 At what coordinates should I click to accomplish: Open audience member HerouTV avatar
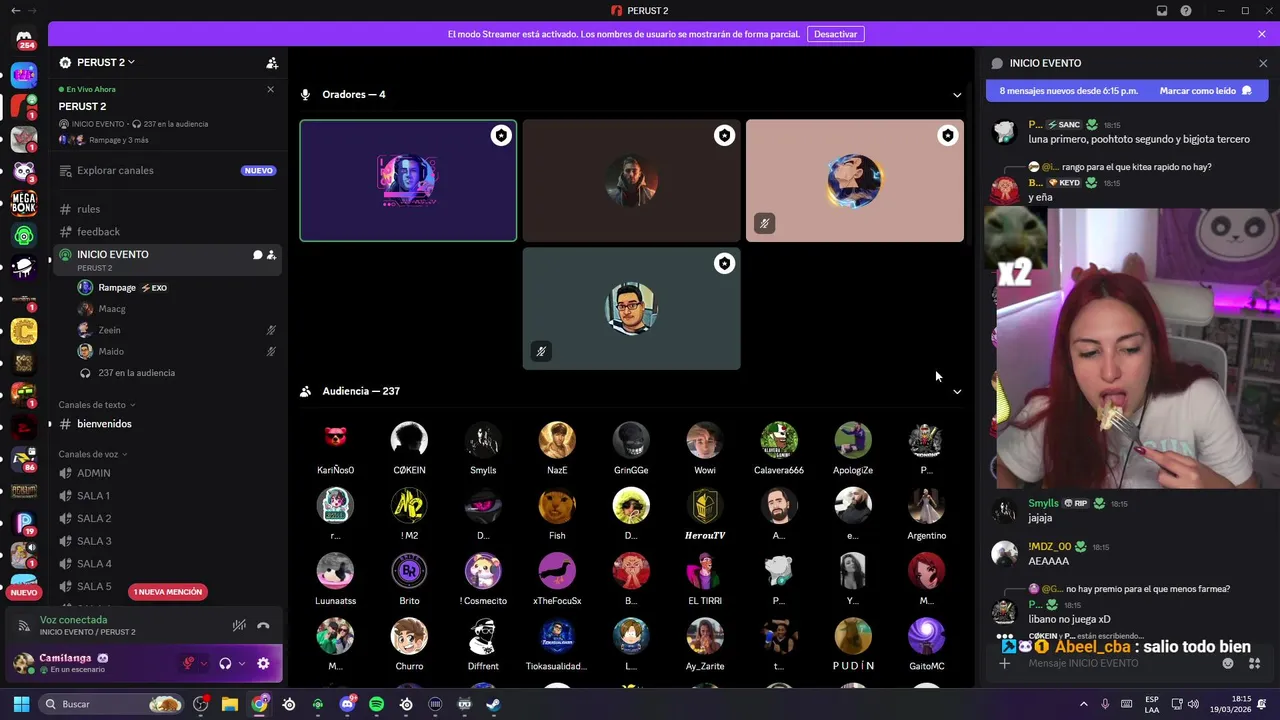pos(705,506)
